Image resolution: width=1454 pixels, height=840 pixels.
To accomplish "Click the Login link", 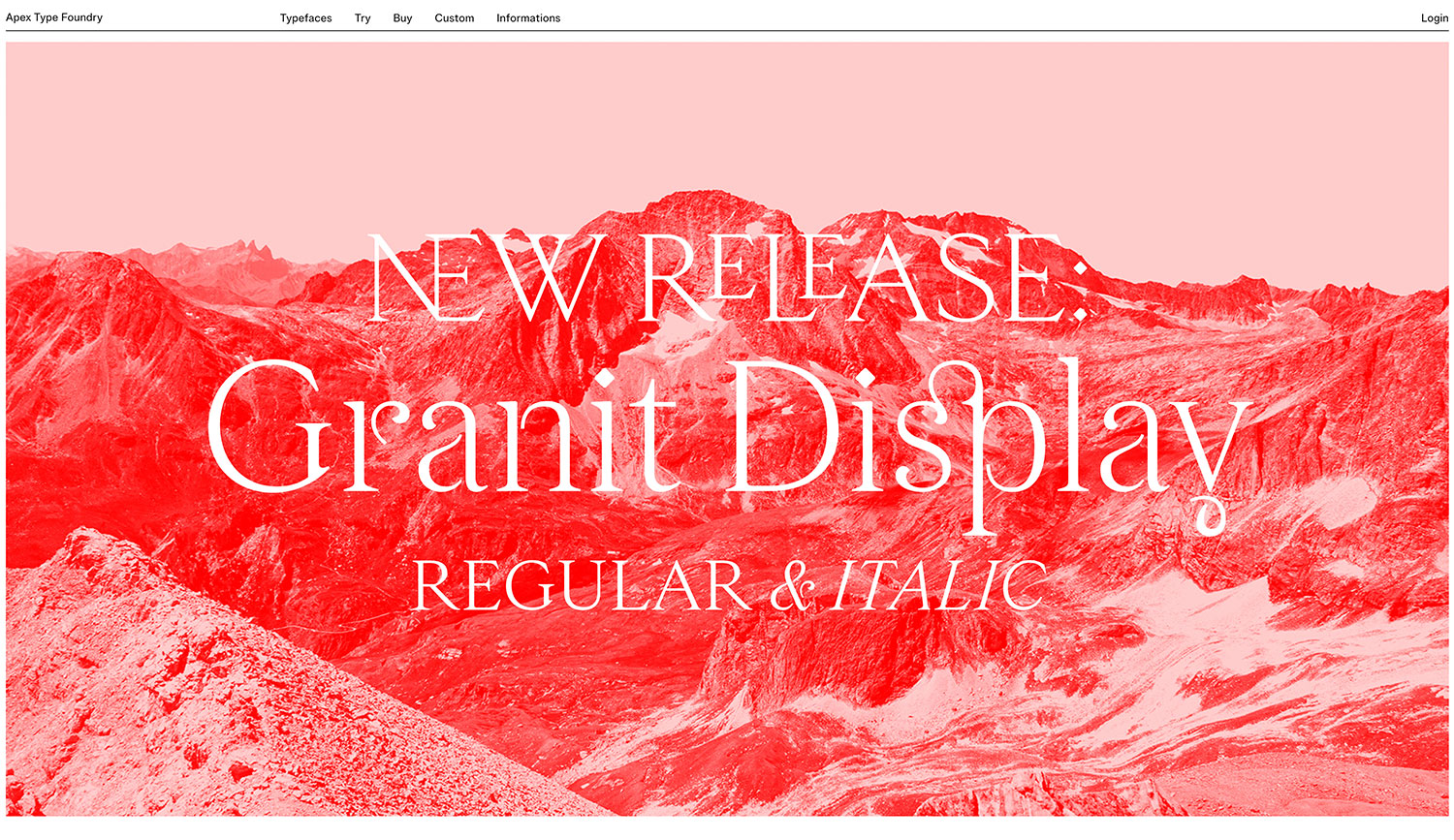I will click(x=1434, y=18).
